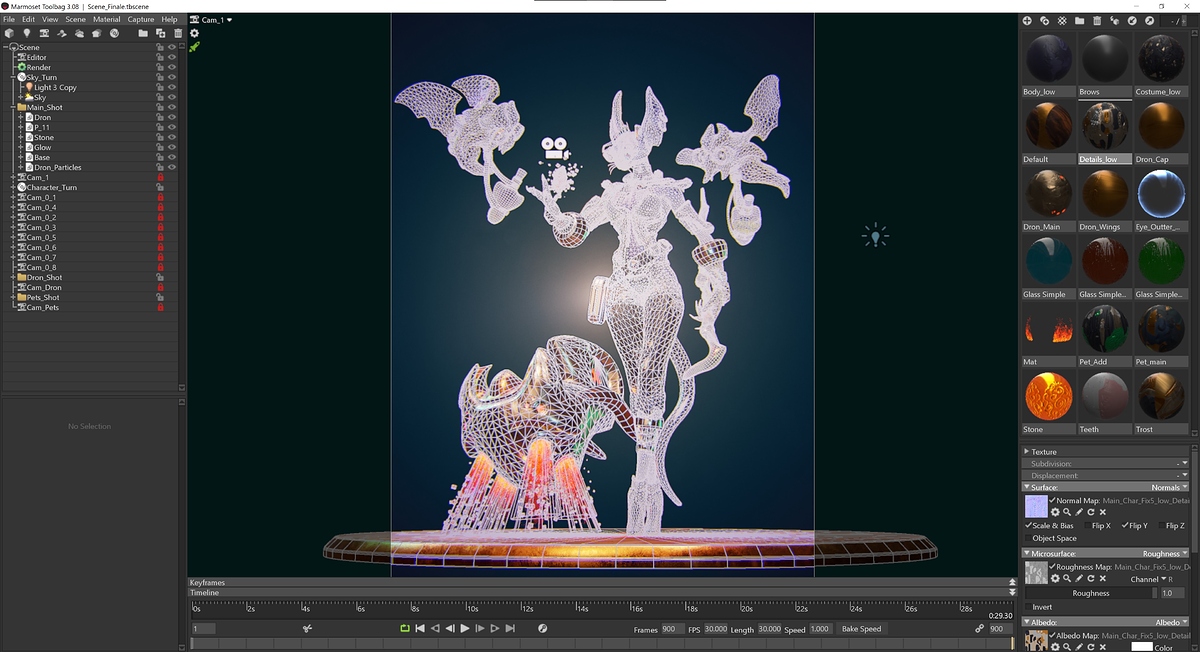Open material folder icon
Image resolution: width=1200 pixels, height=652 pixels.
coord(1079,20)
